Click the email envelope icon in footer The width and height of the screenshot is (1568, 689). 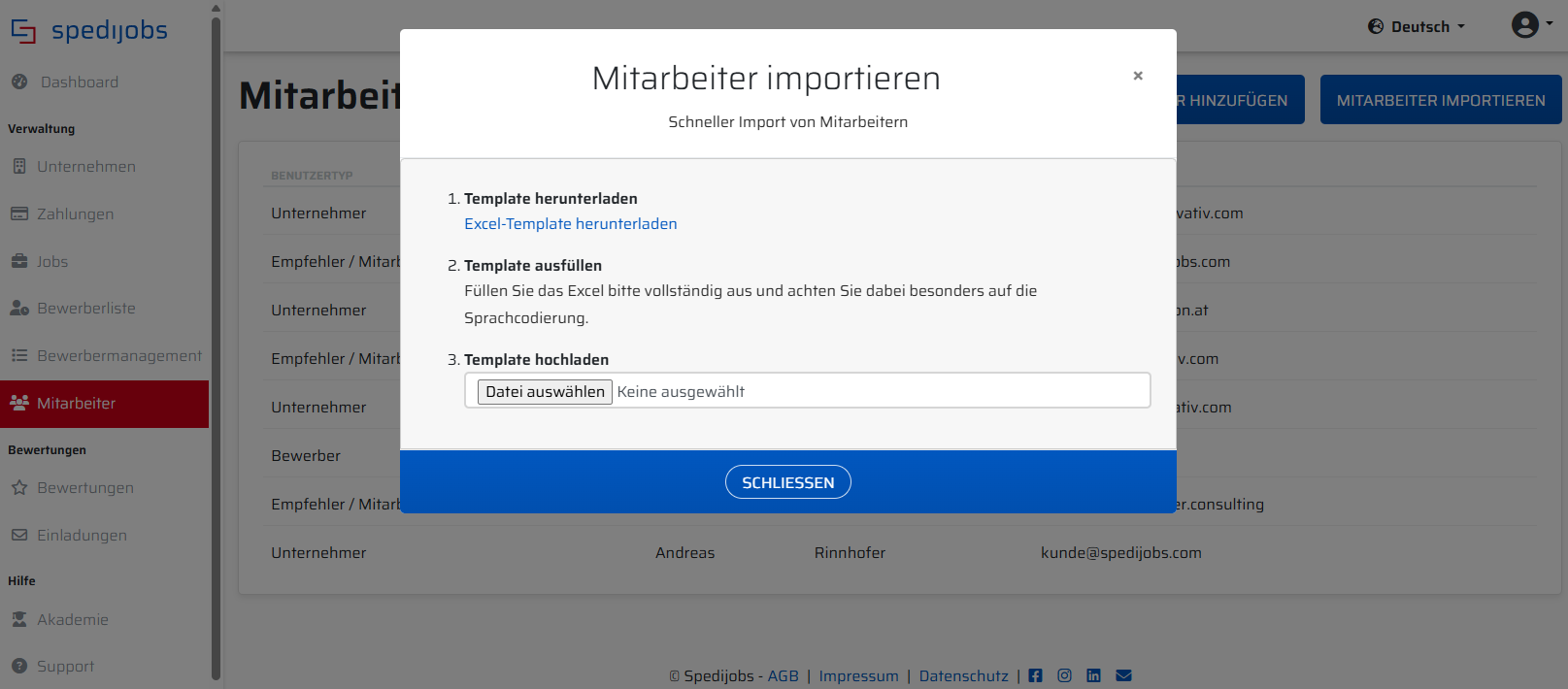click(1123, 675)
